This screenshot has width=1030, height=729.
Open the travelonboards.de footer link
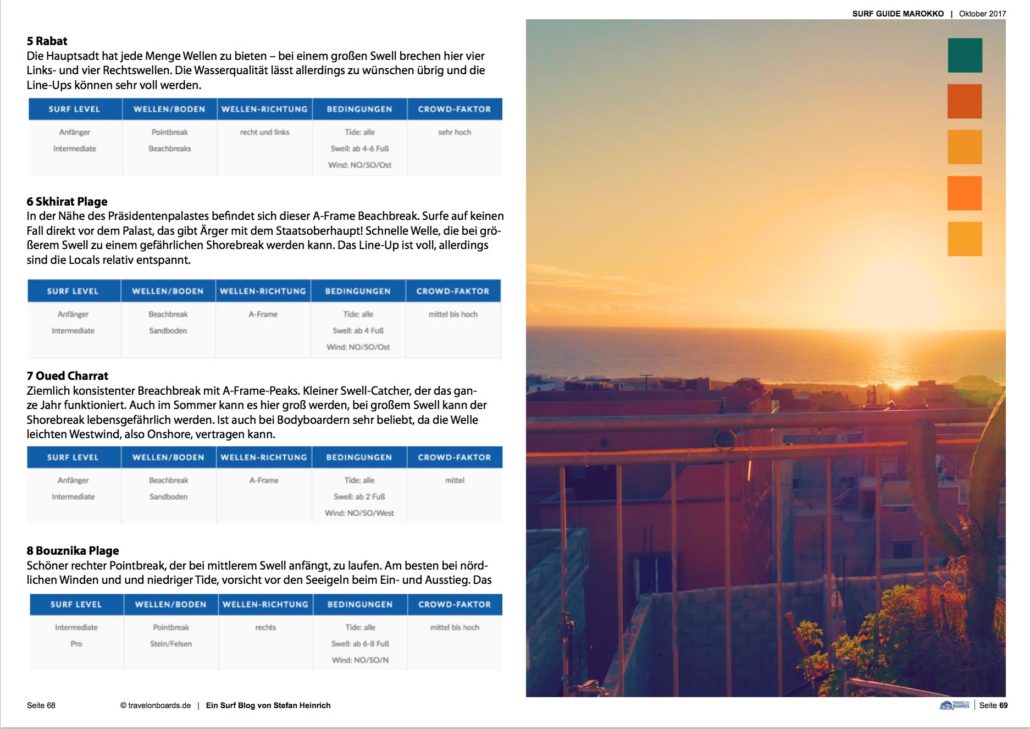(156, 705)
